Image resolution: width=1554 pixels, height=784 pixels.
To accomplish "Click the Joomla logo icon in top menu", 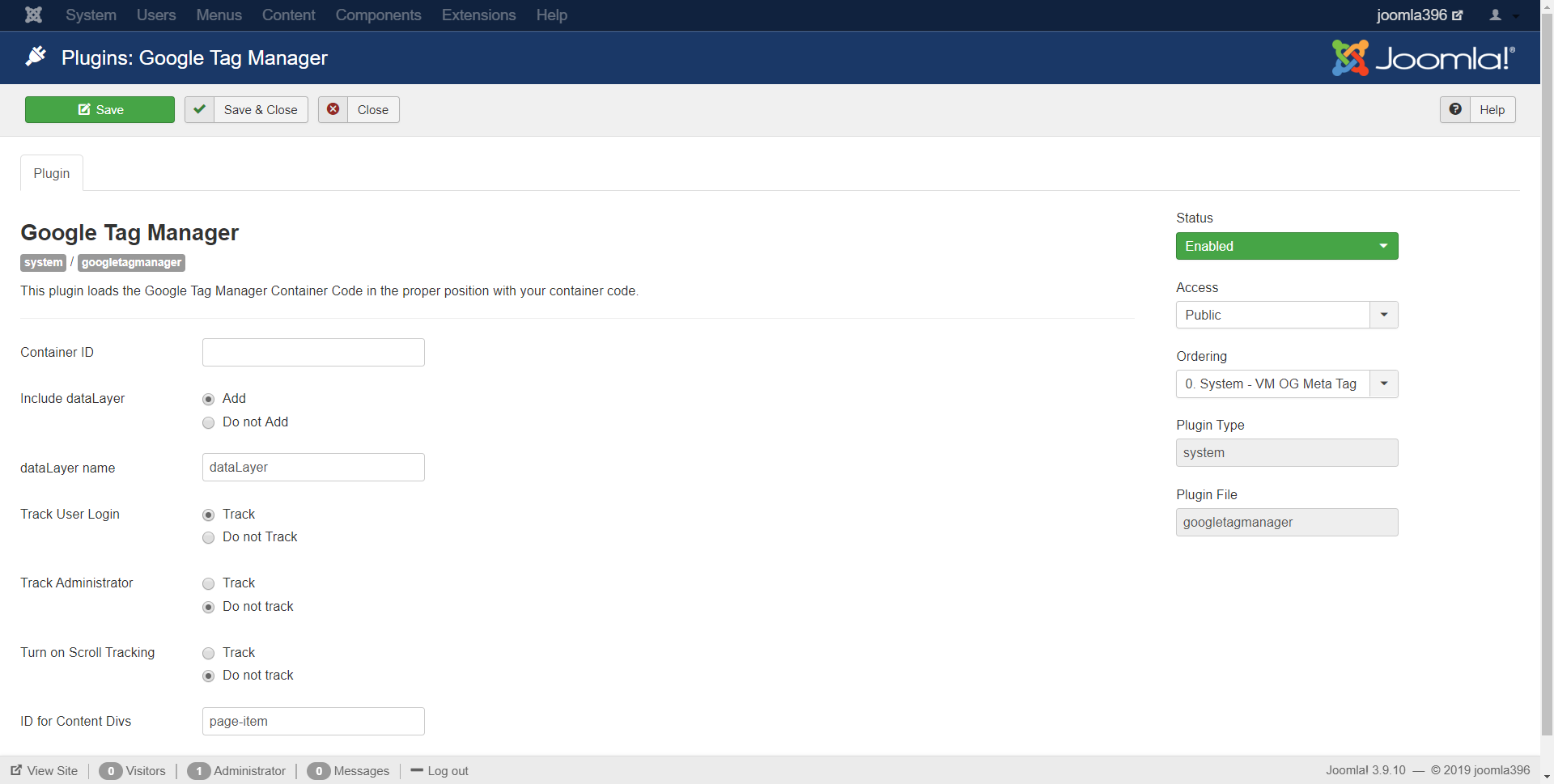I will (x=33, y=15).
